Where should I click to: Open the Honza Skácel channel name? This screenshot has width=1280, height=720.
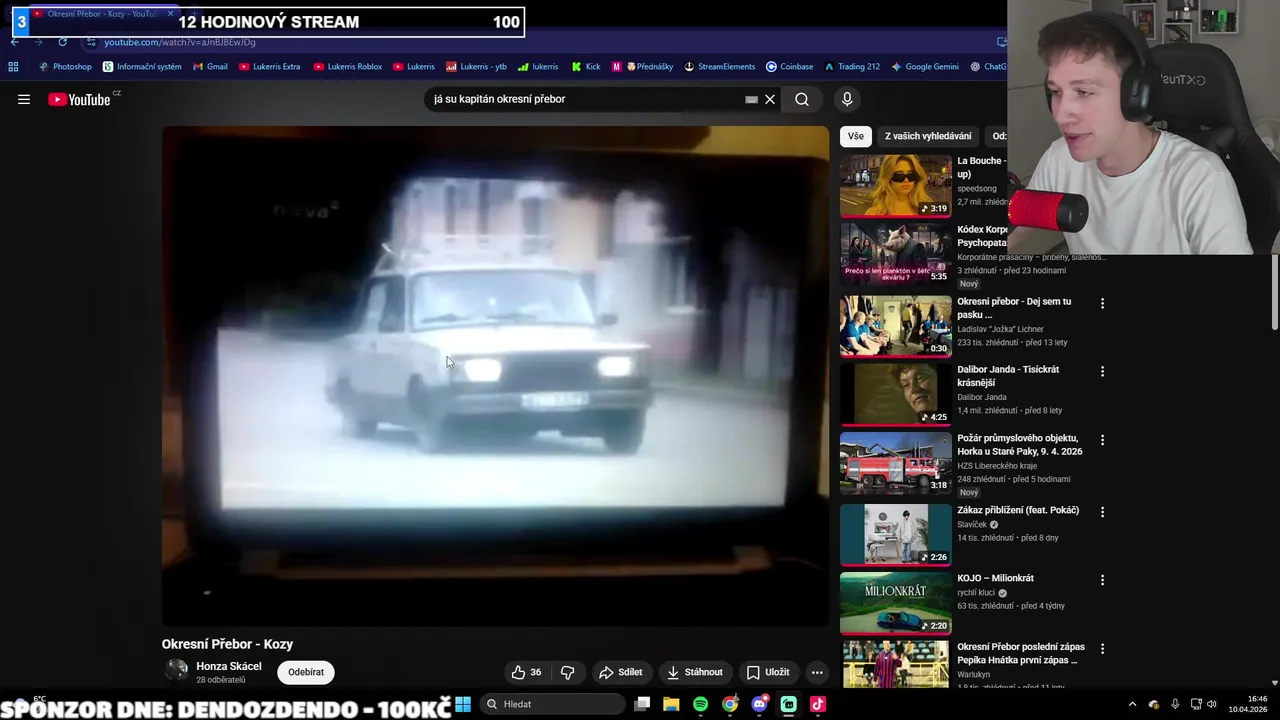[229, 666]
